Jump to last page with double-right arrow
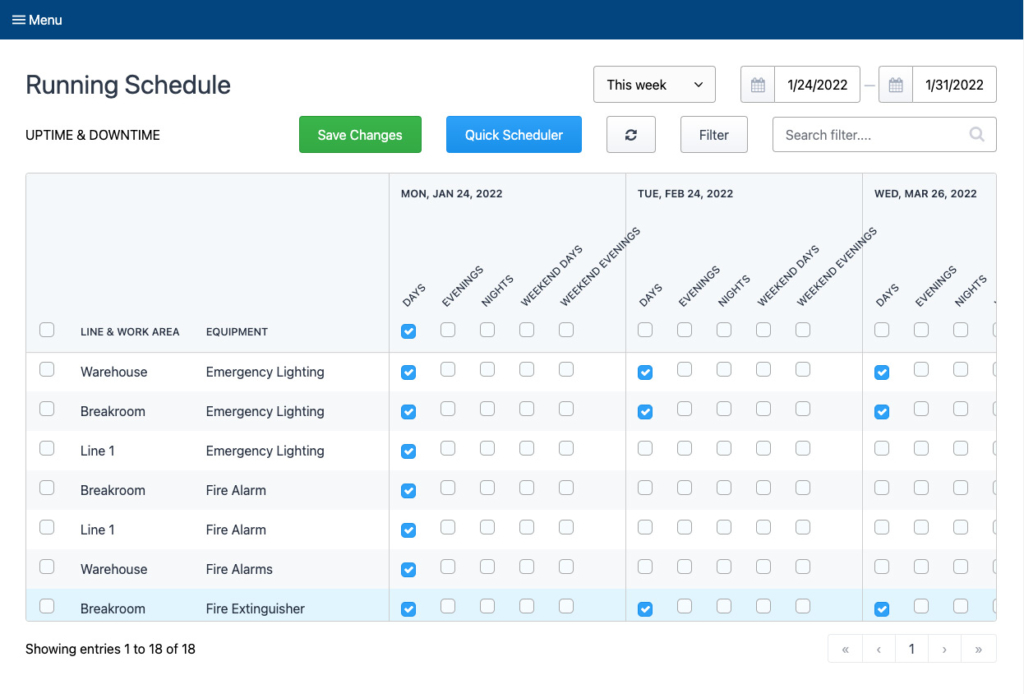 (979, 648)
